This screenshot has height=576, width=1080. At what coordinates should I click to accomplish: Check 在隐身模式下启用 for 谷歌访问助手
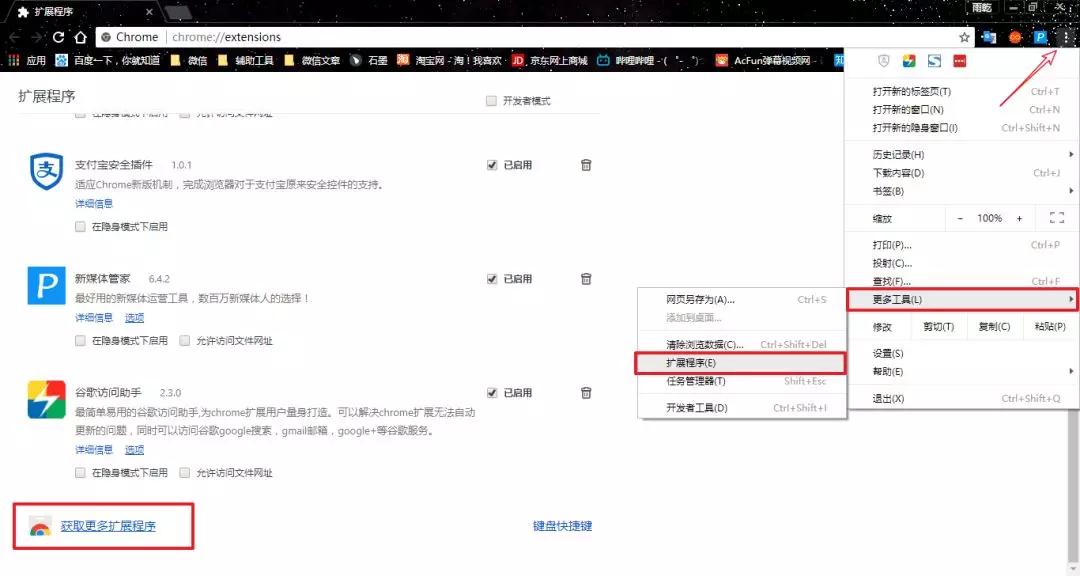click(x=81, y=473)
